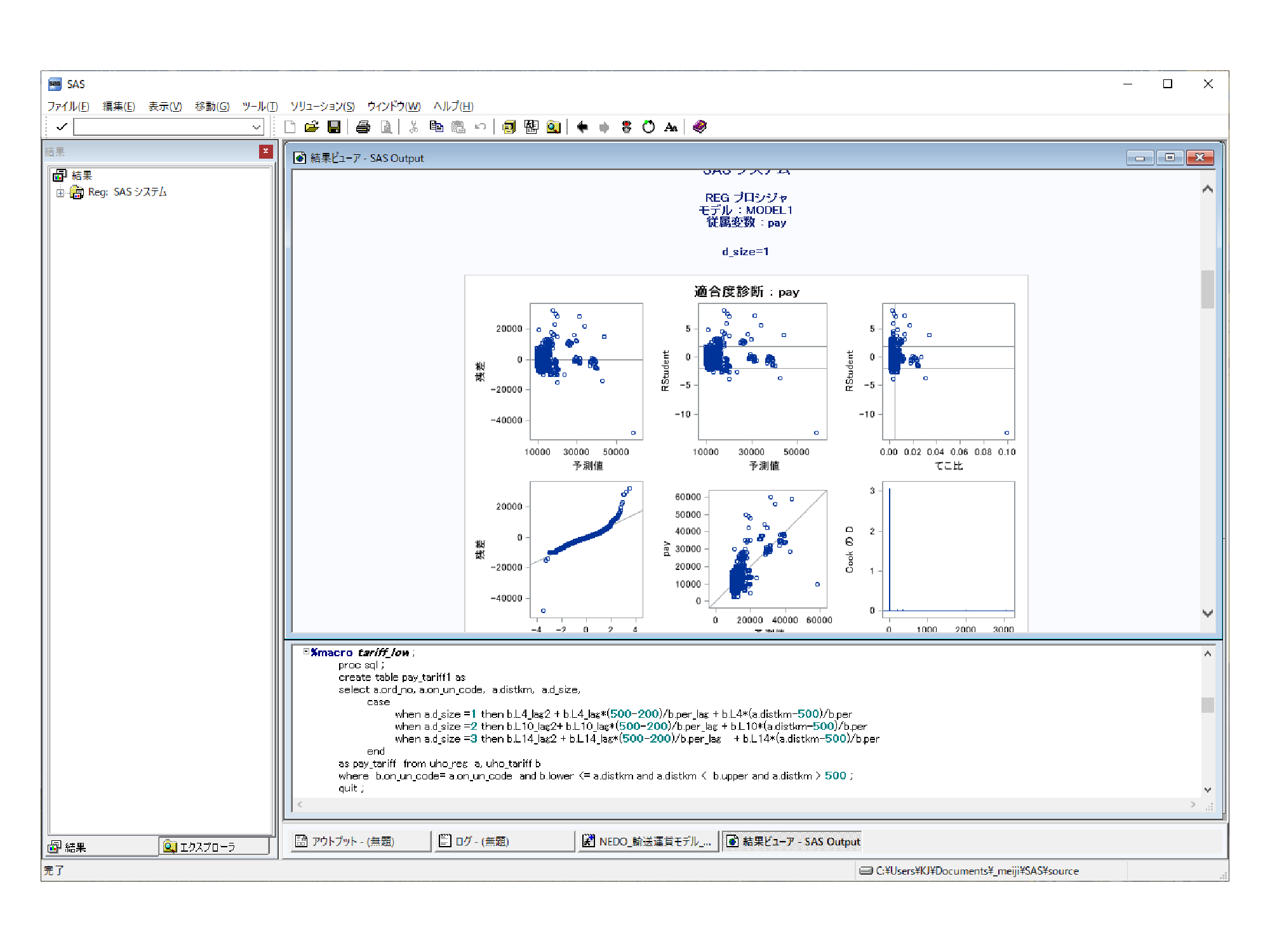Click the command submit checkmark icon
Viewport: 1270px width, 952px height.
[x=62, y=127]
